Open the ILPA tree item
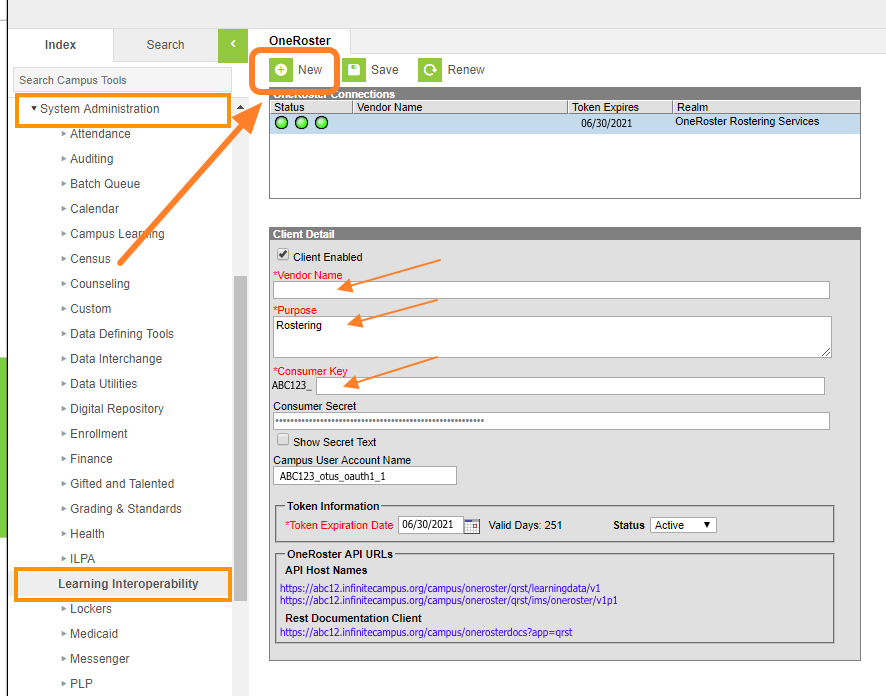886x696 pixels. click(82, 559)
